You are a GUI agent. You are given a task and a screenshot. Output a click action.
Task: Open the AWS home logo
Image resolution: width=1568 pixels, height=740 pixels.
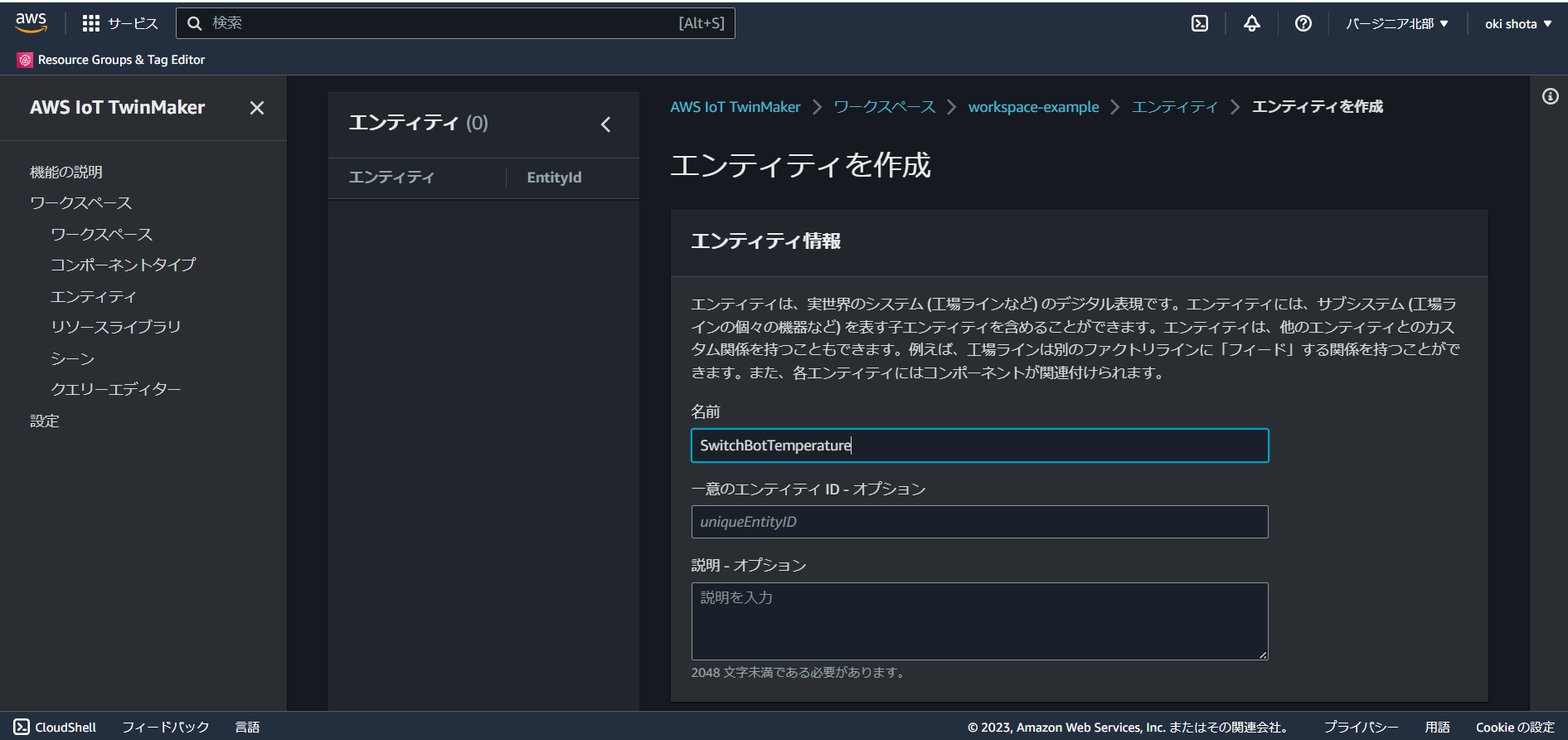click(32, 22)
